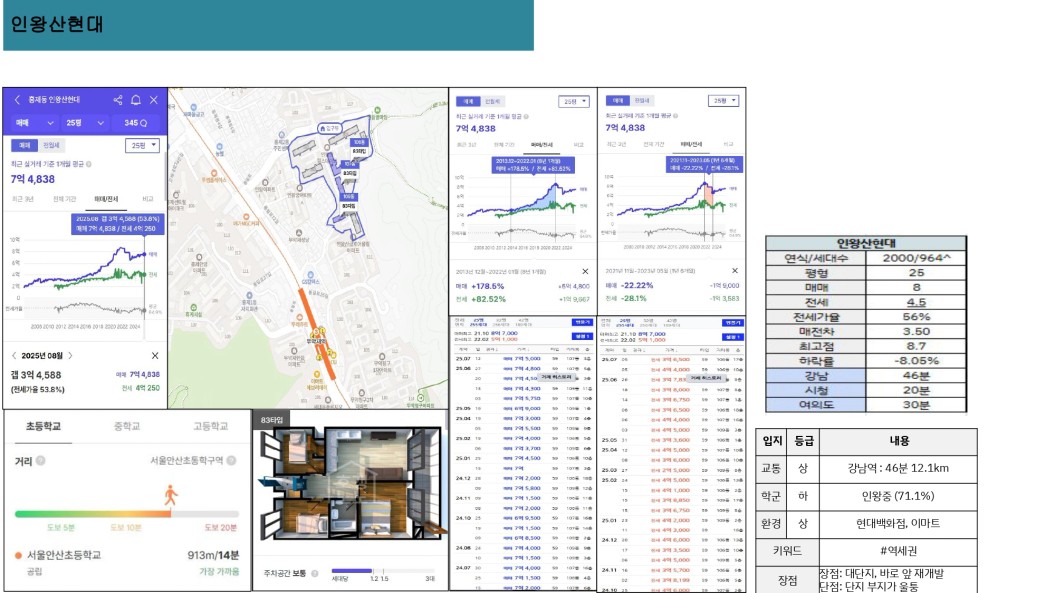The width and height of the screenshot is (1055, 593).
Task: Click the 갭 3억 4,588 value
Action: [x=36, y=375]
